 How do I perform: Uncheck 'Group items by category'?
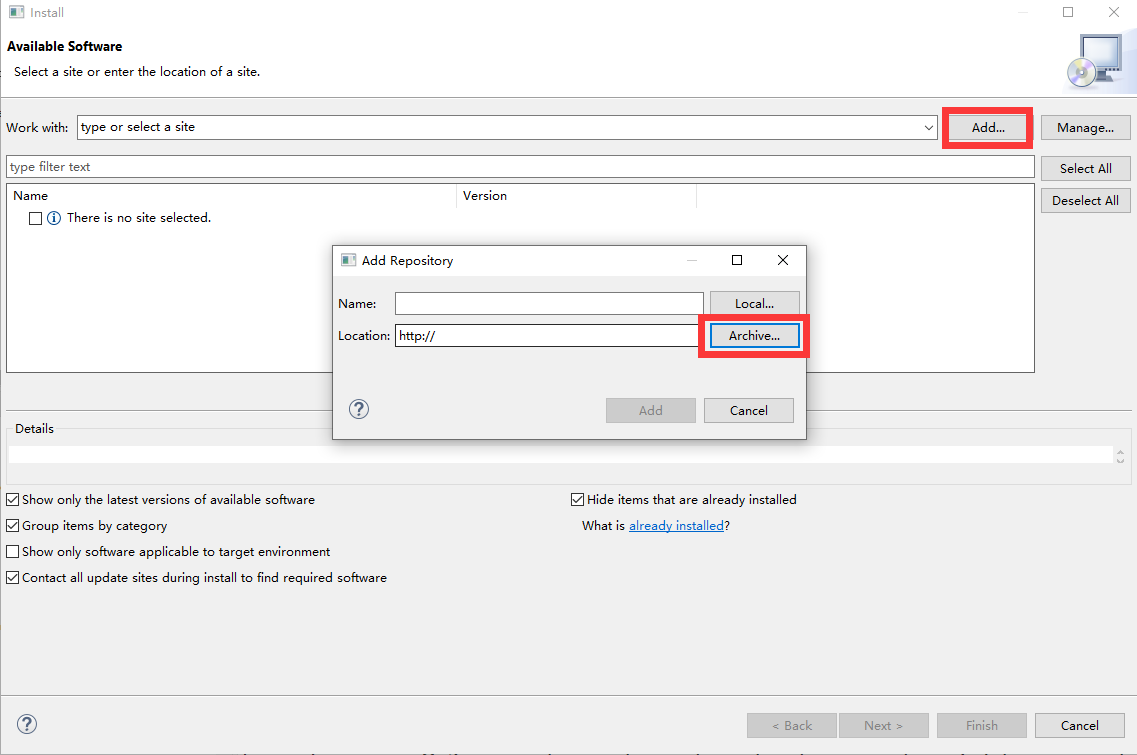[12, 526]
